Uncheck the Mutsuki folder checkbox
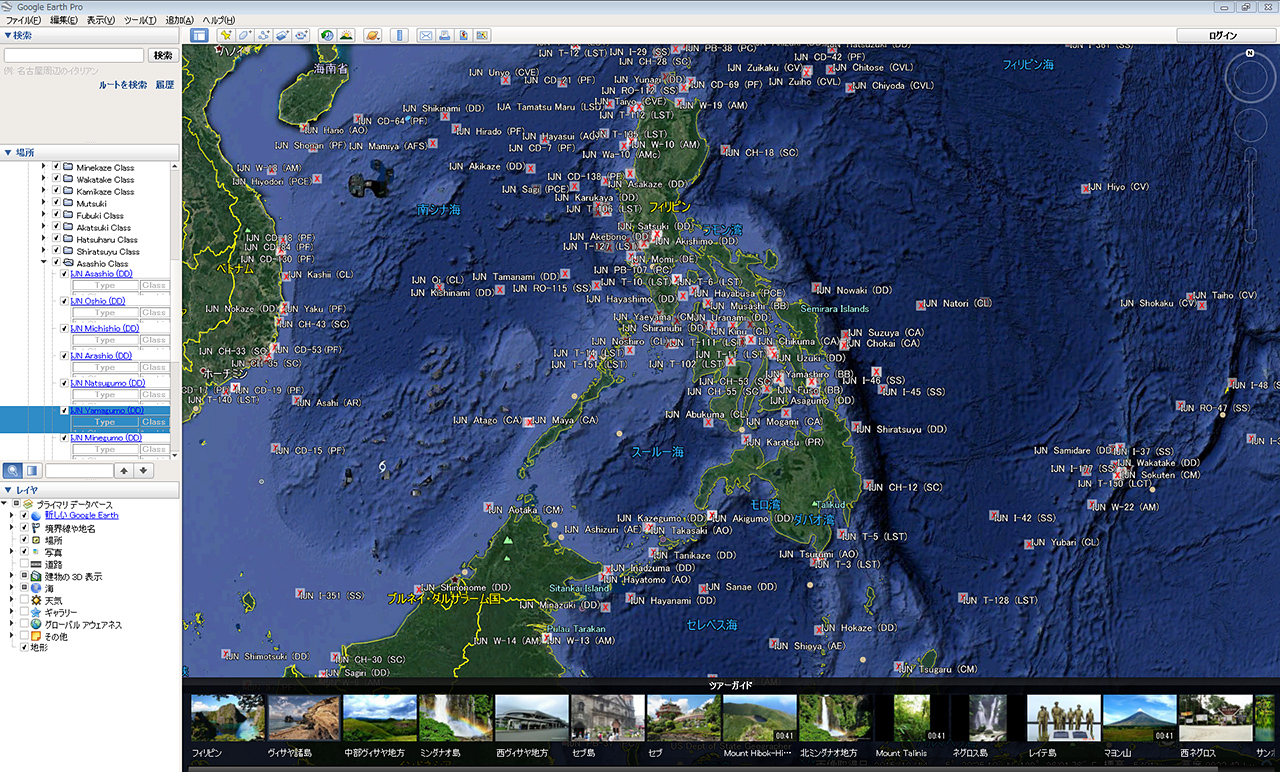Image resolution: width=1280 pixels, height=772 pixels. (x=57, y=203)
